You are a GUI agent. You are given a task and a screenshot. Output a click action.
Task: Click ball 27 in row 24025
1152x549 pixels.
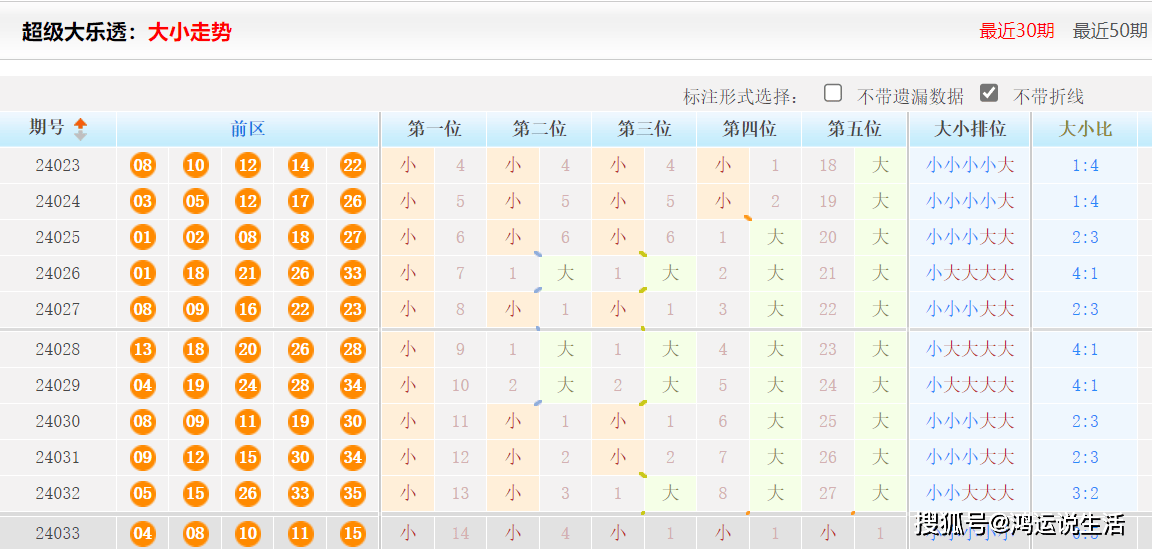[x=353, y=237]
